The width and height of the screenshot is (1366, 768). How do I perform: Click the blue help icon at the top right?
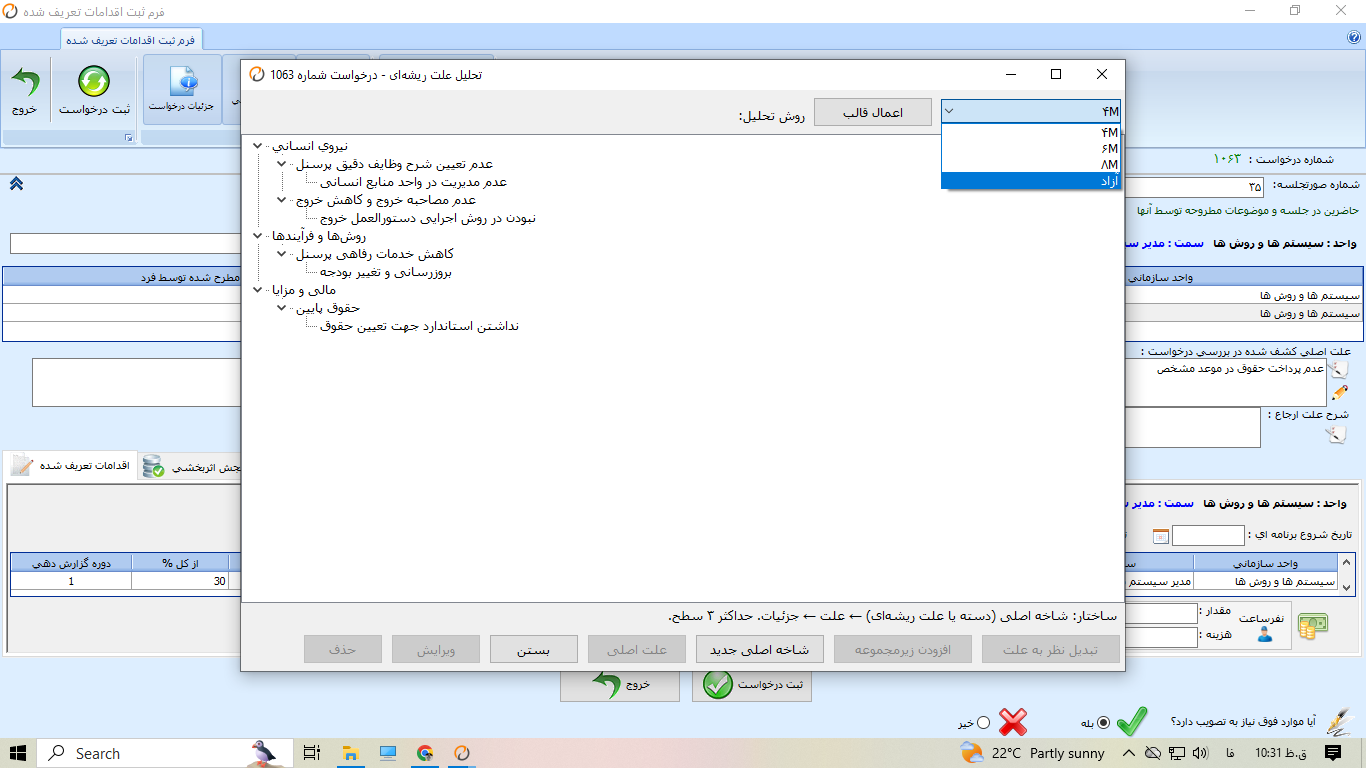pos(1354,38)
